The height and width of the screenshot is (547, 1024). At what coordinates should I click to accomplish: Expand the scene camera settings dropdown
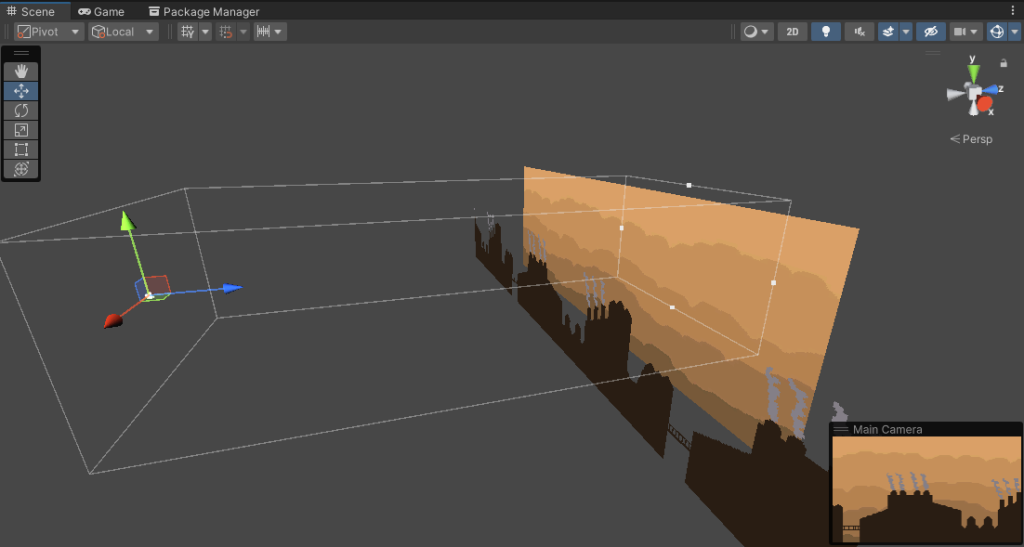pyautogui.click(x=965, y=32)
